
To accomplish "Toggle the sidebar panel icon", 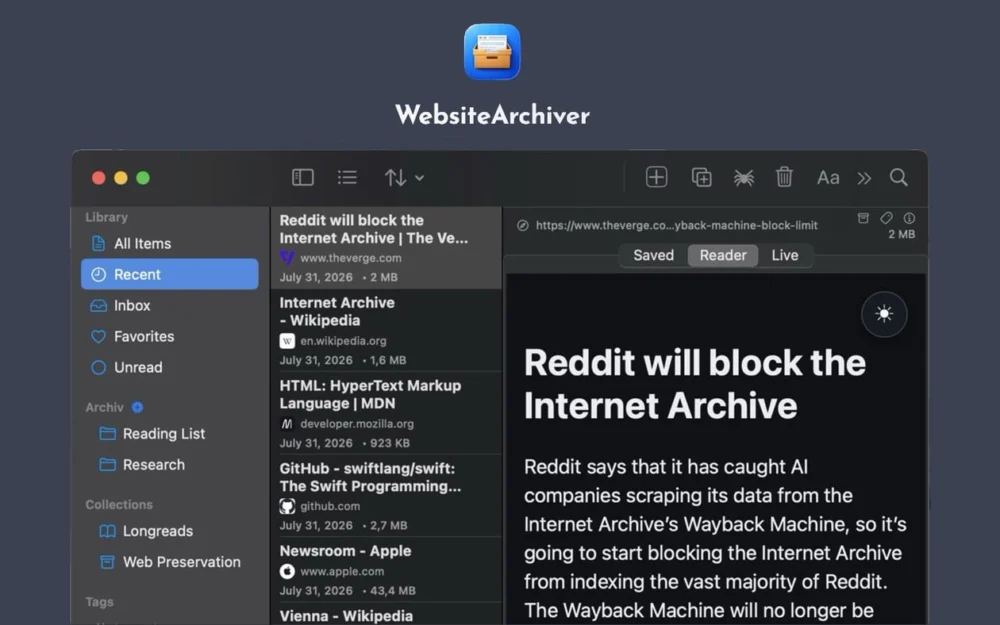I will click(302, 177).
